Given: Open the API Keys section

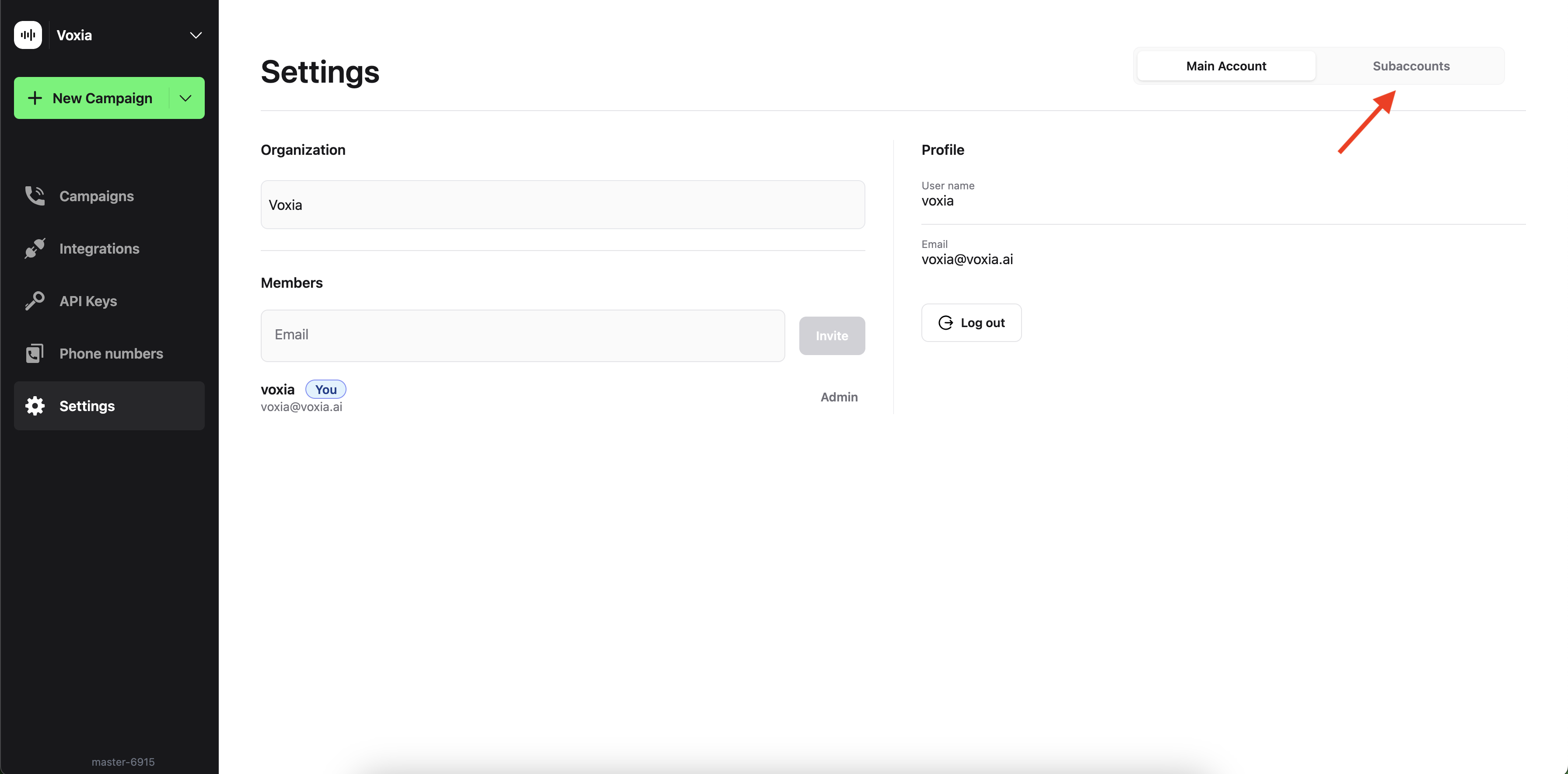Looking at the screenshot, I should [x=88, y=300].
